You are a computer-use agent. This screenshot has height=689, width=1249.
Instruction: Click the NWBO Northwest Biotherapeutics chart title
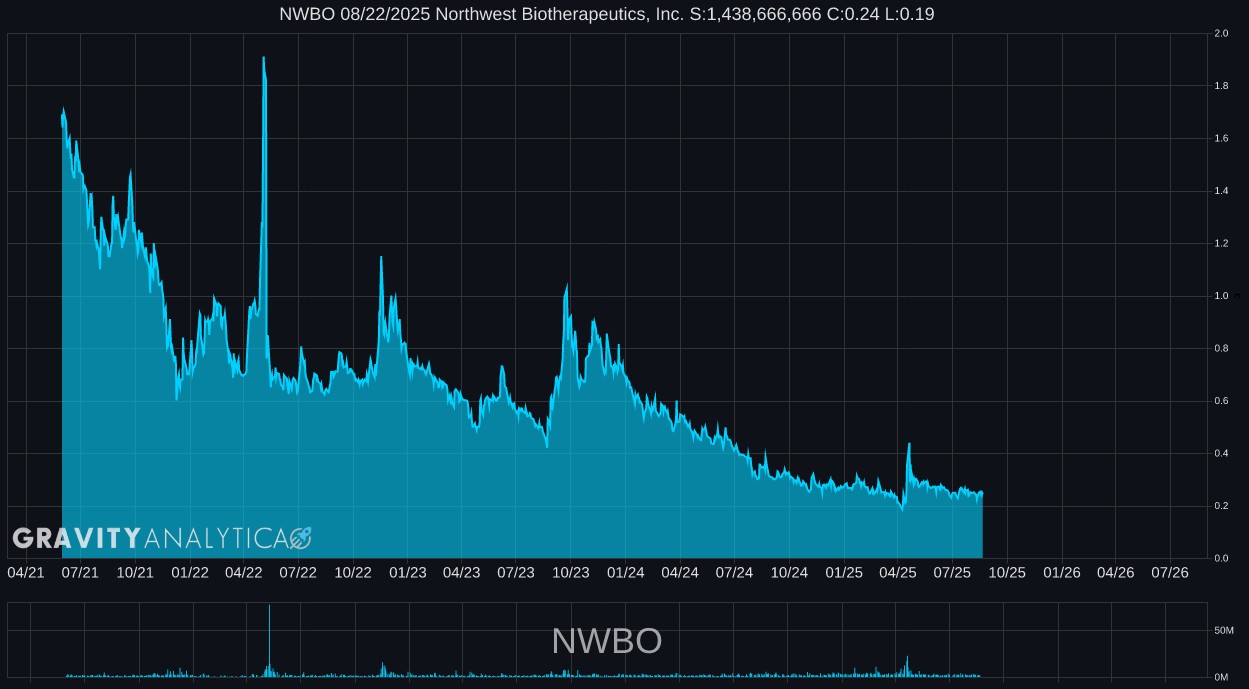pos(607,14)
